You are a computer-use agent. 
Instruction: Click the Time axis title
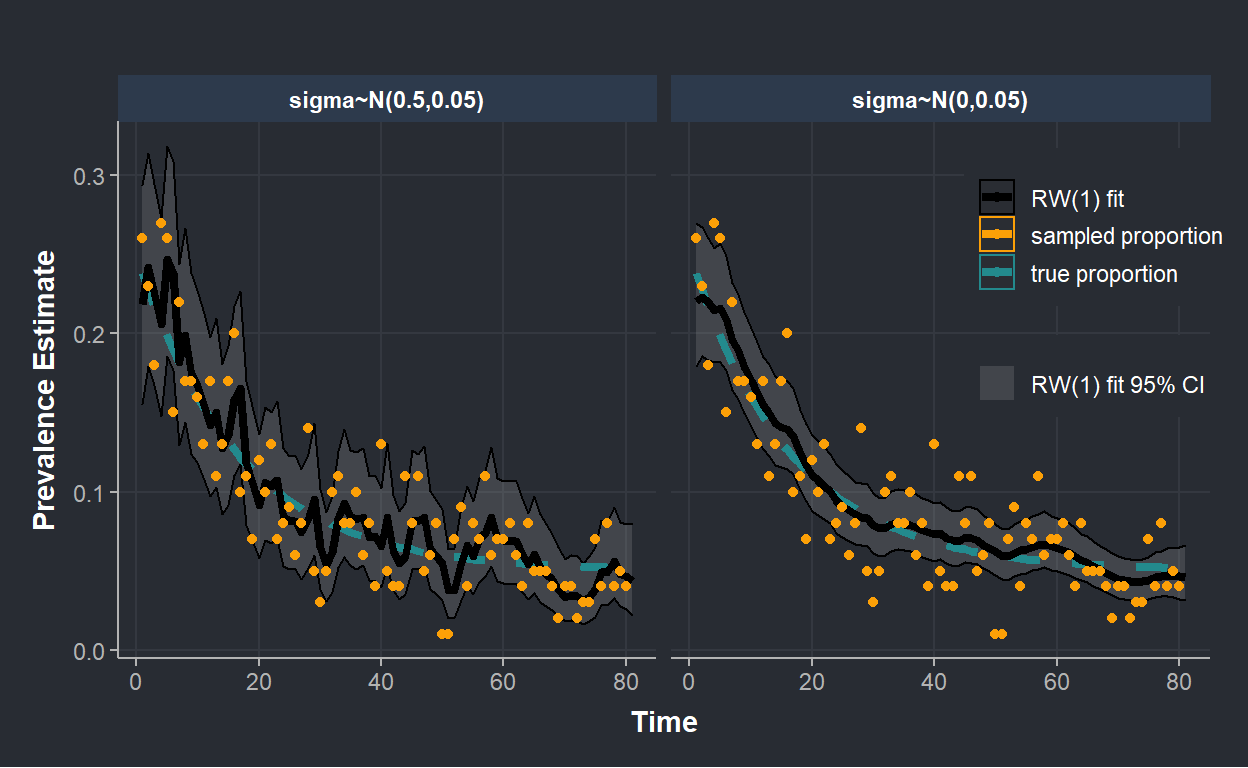pos(664,722)
